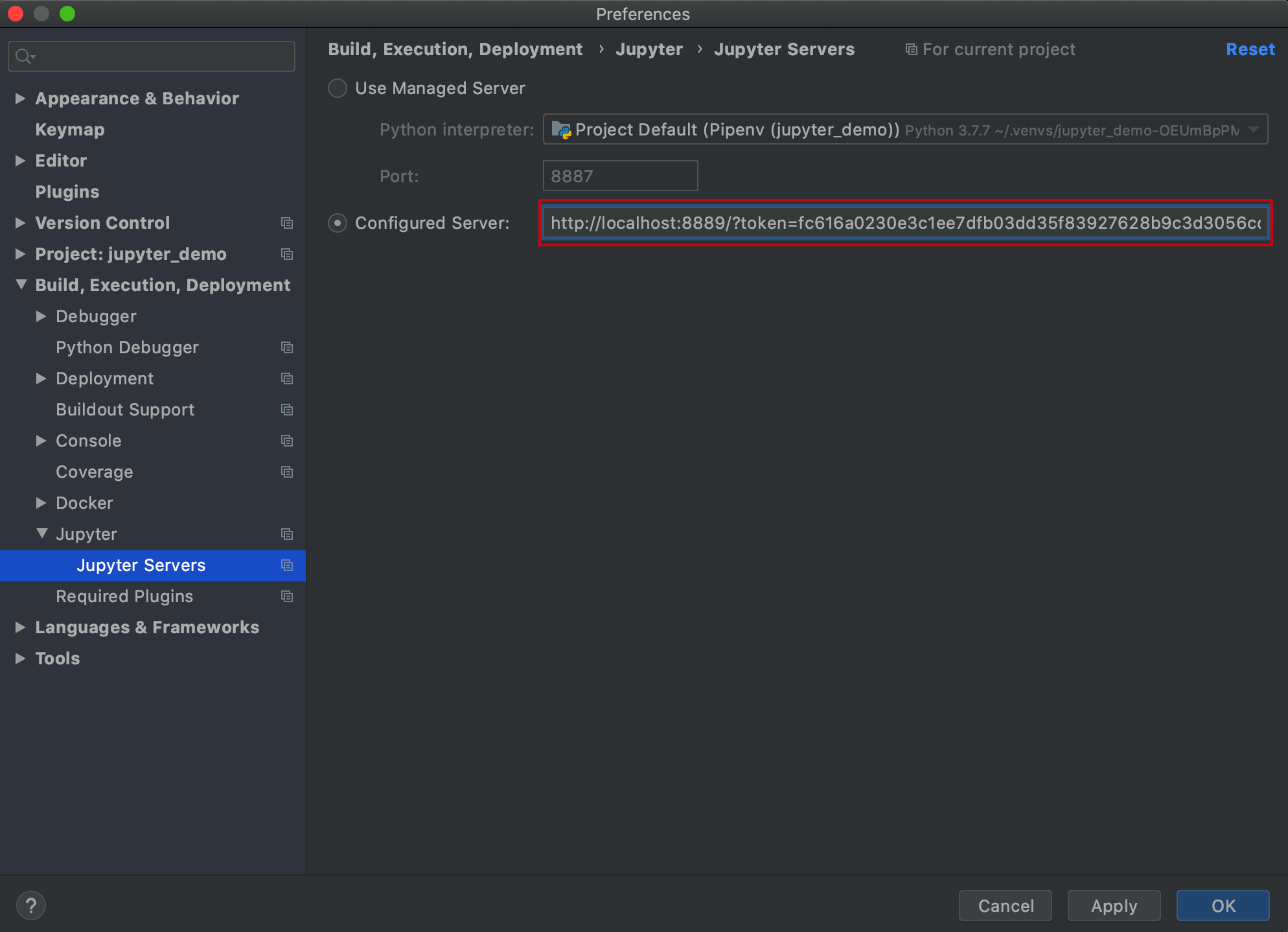The height and width of the screenshot is (932, 1288).
Task: Open the help question mark button
Action: [31, 905]
